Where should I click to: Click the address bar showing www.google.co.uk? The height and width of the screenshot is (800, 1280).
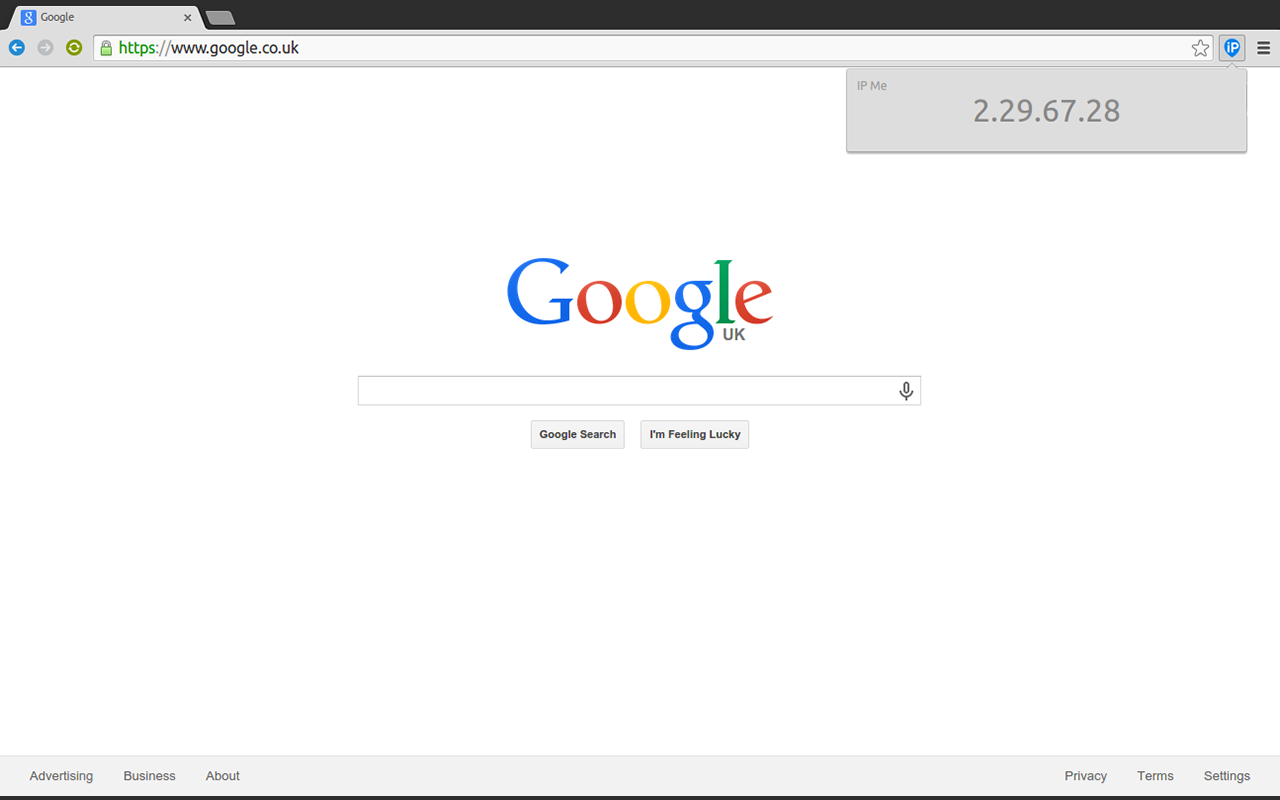pyautogui.click(x=654, y=47)
